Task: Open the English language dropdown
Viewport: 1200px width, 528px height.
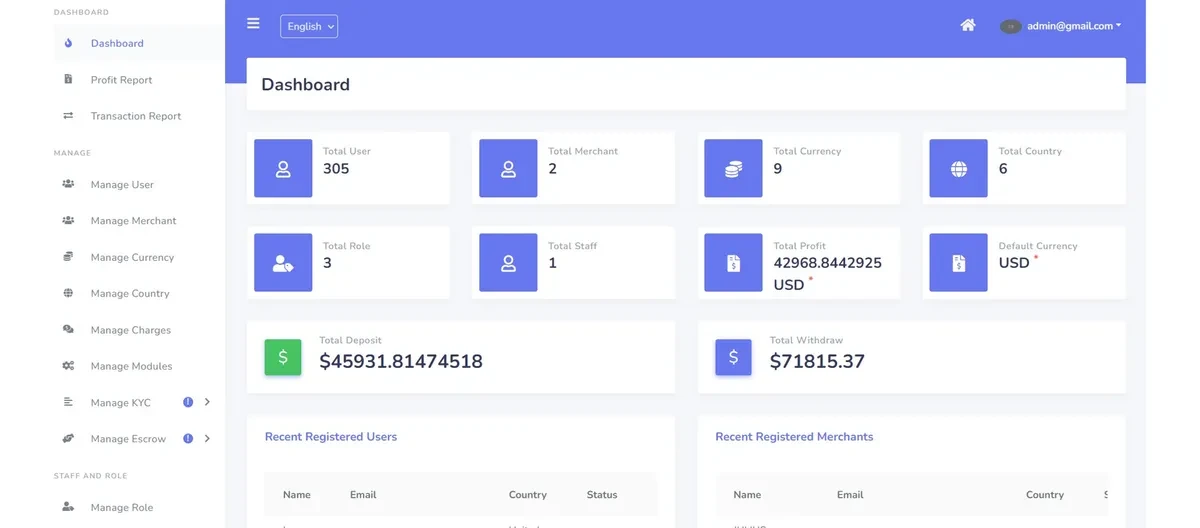Action: [309, 27]
